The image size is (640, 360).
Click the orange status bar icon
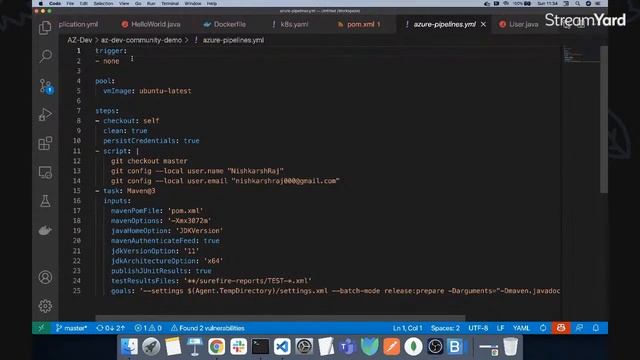(561, 328)
